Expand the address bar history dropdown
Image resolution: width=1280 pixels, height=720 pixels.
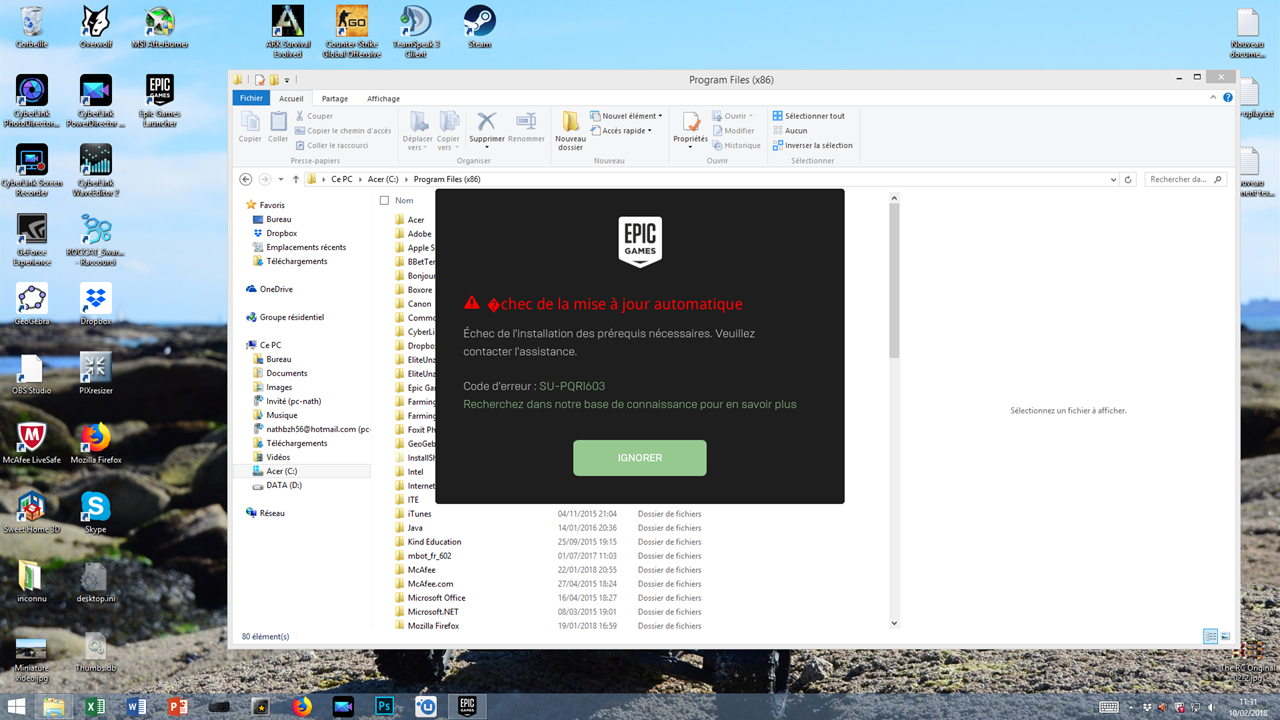tap(1113, 180)
